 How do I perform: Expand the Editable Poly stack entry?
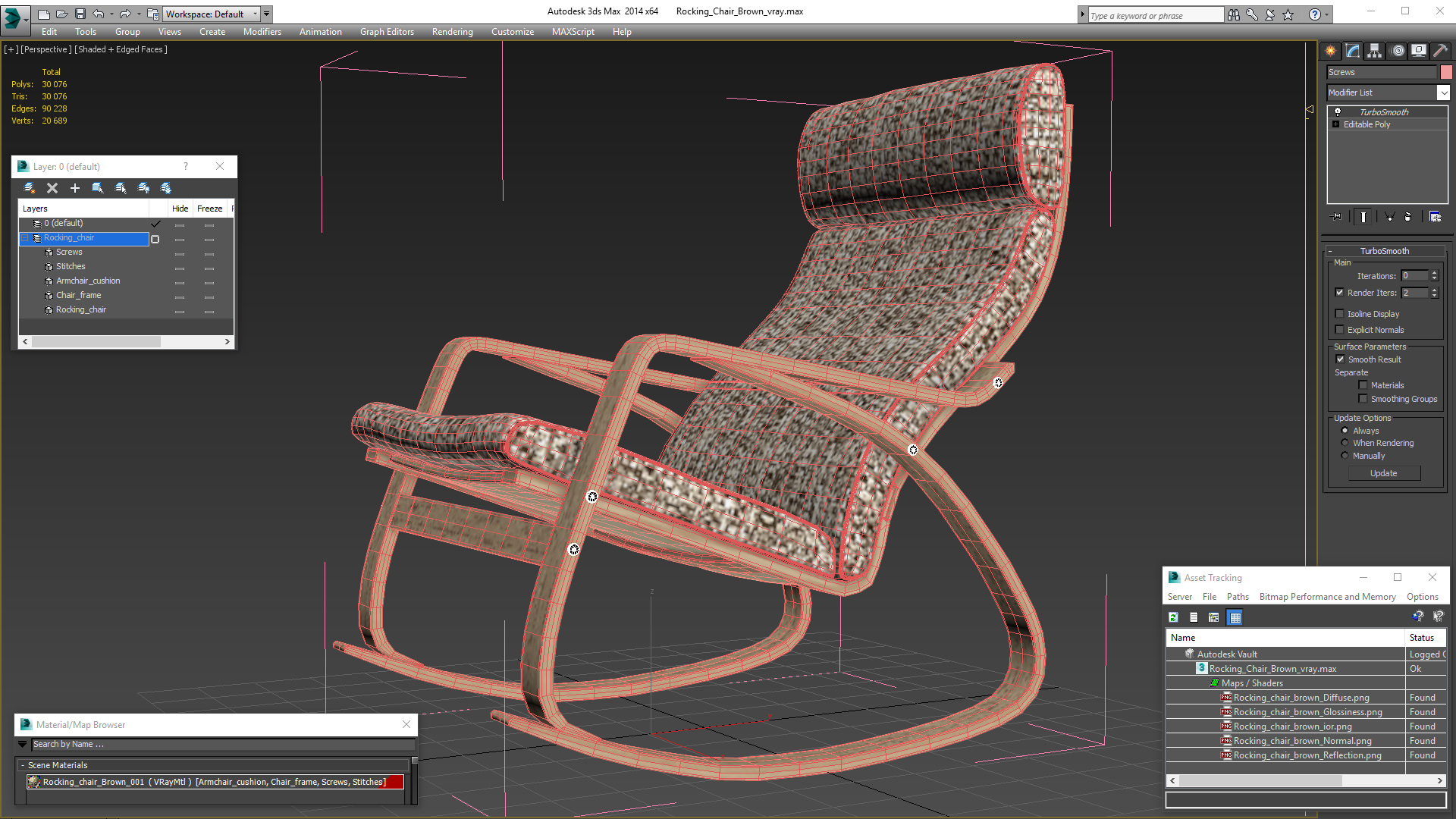tap(1336, 124)
